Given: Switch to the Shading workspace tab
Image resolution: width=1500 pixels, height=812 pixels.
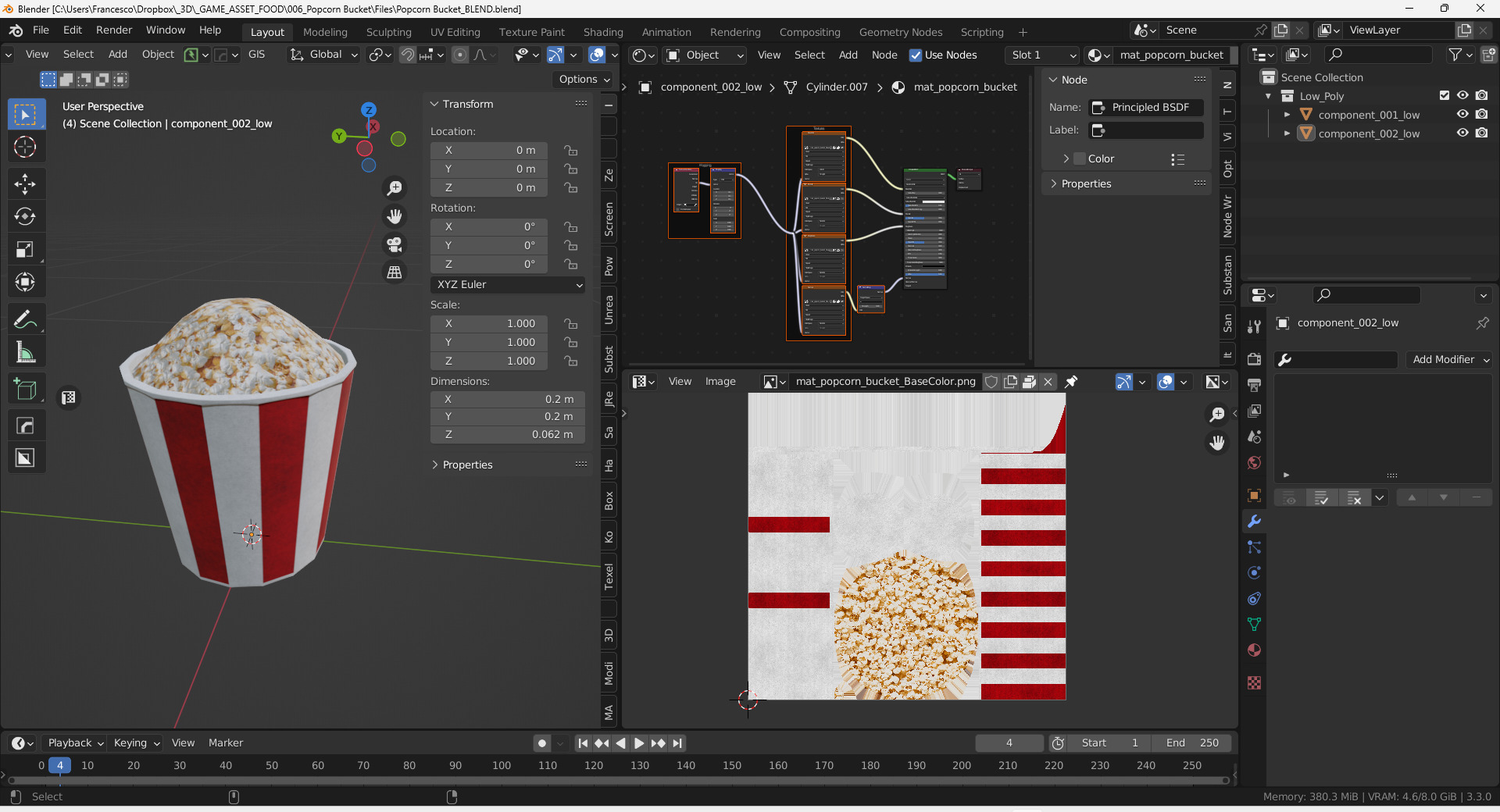Looking at the screenshot, I should [603, 32].
